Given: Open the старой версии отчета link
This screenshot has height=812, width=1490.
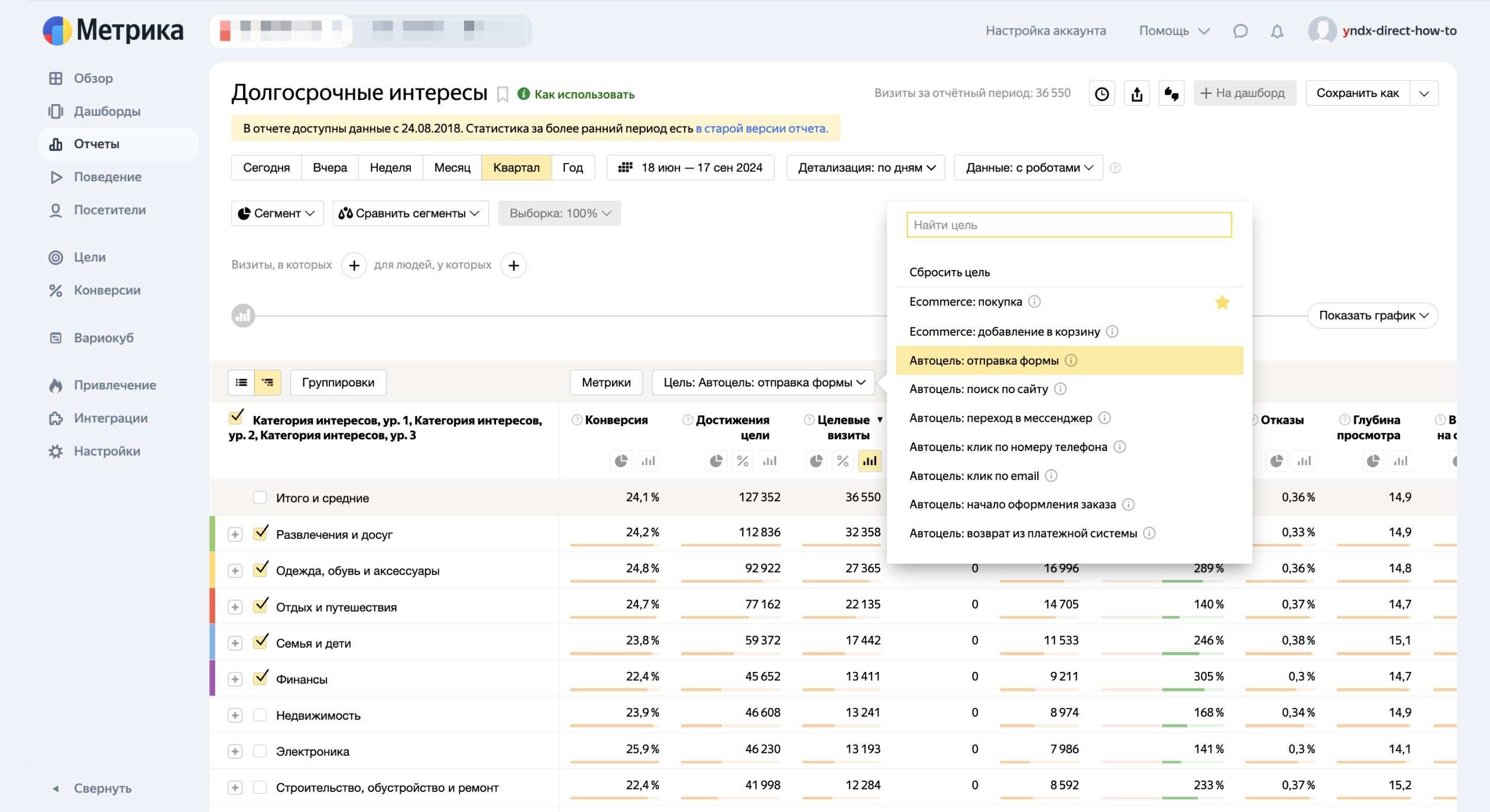Looking at the screenshot, I should [762, 128].
